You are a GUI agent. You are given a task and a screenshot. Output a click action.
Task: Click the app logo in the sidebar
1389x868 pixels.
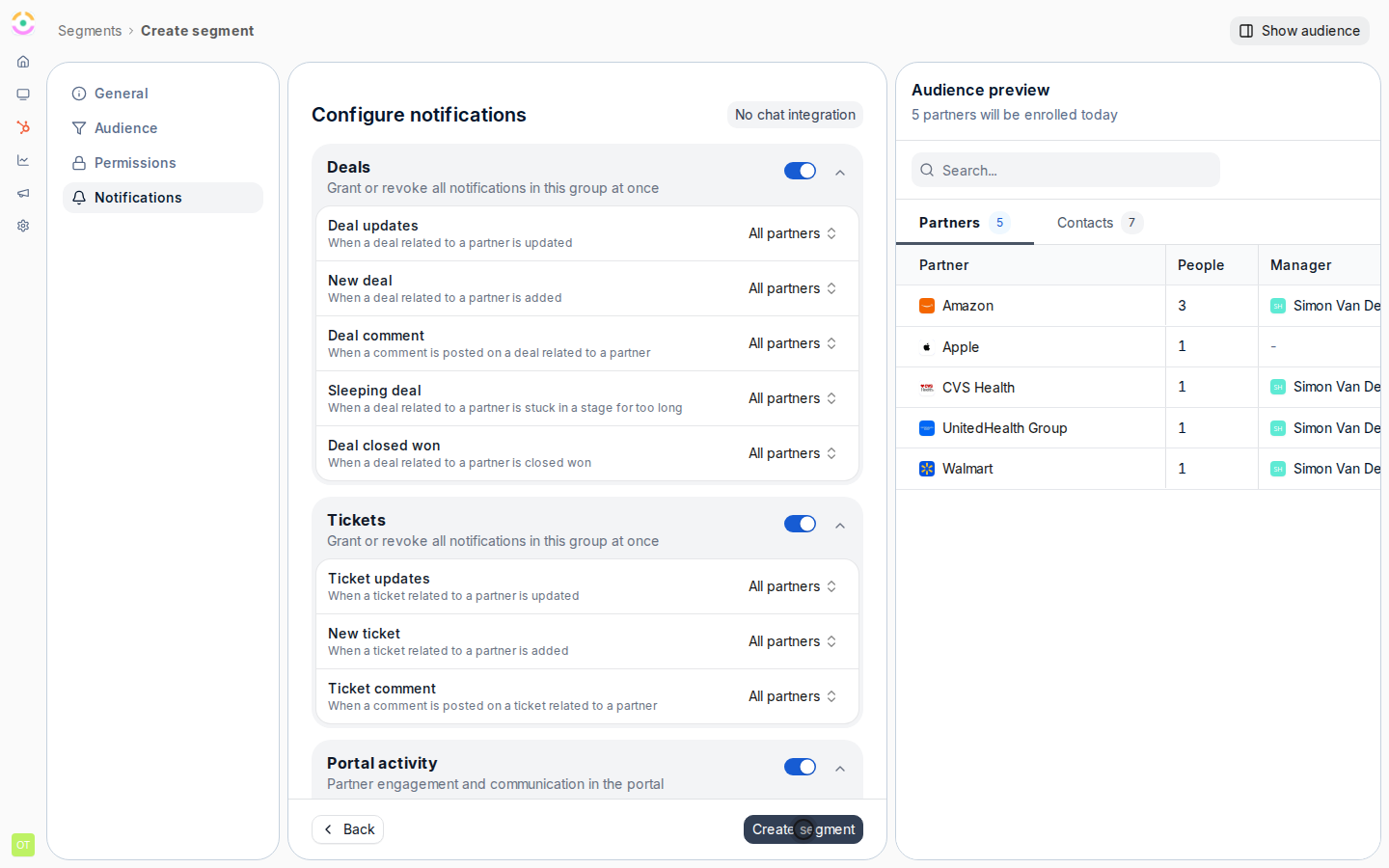[23, 23]
